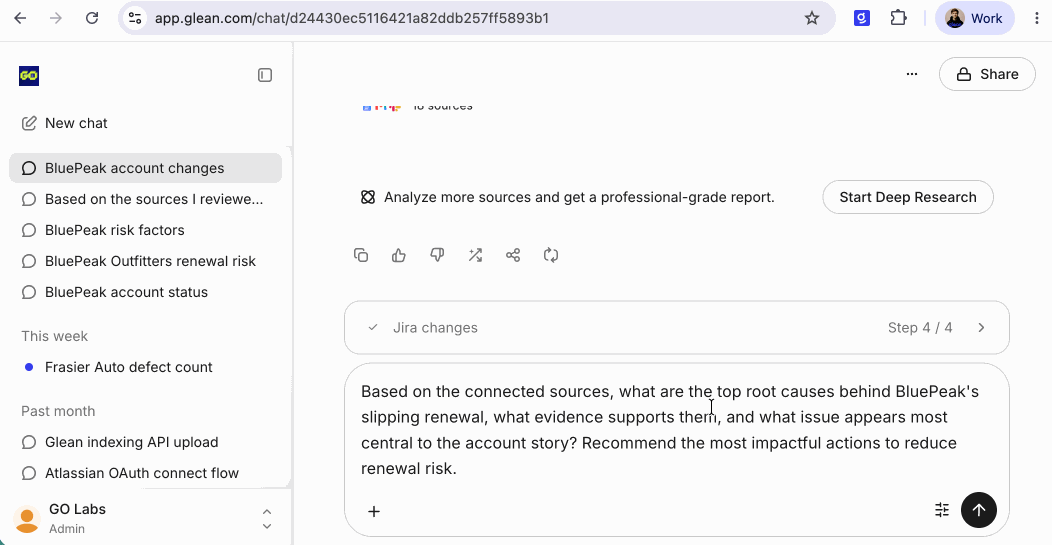Open Frasier Auto defect count chat
The image size is (1052, 545).
[146, 367]
